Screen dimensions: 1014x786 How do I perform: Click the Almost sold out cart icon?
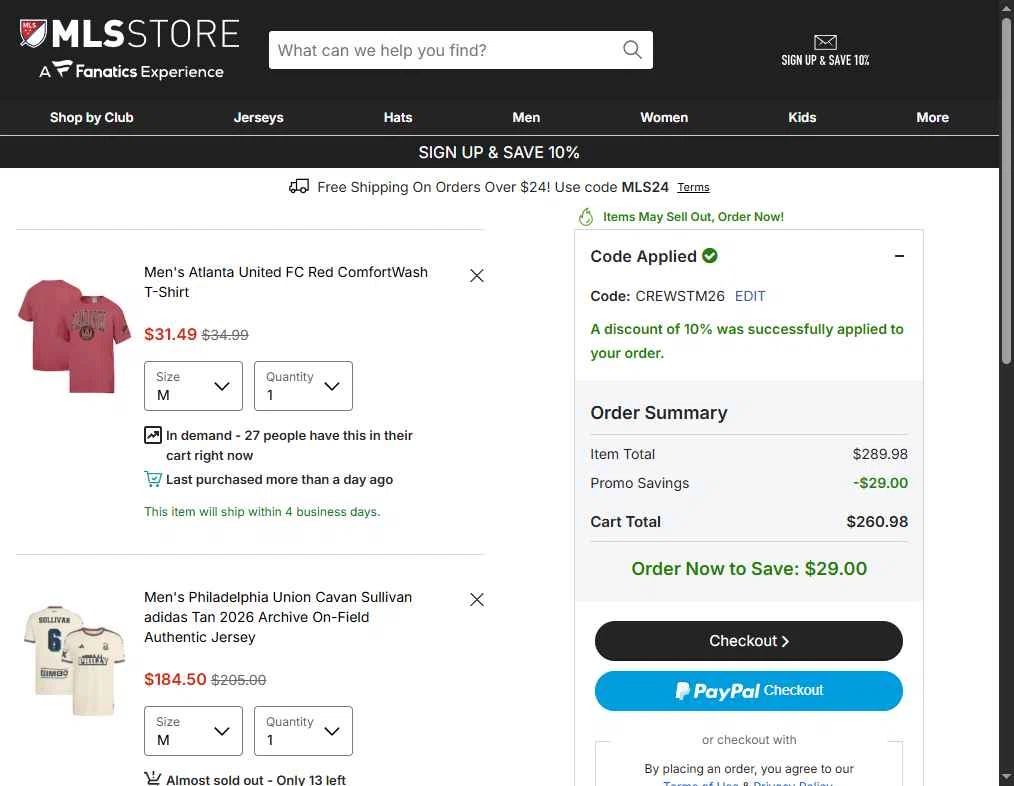(153, 779)
